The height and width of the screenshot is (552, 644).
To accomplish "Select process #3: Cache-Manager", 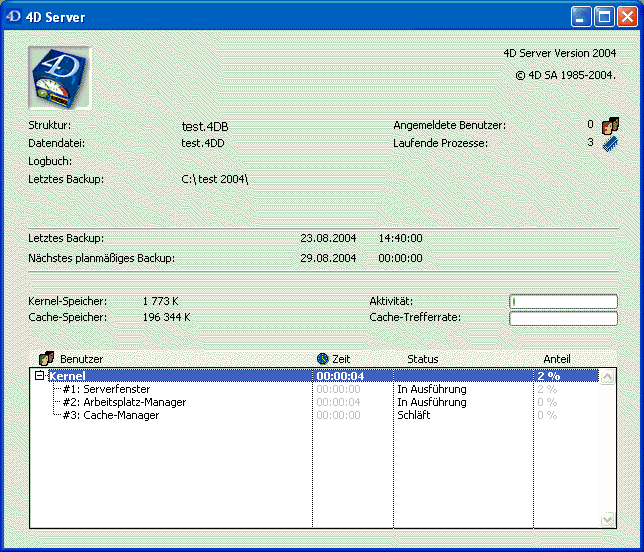I will point(110,415).
